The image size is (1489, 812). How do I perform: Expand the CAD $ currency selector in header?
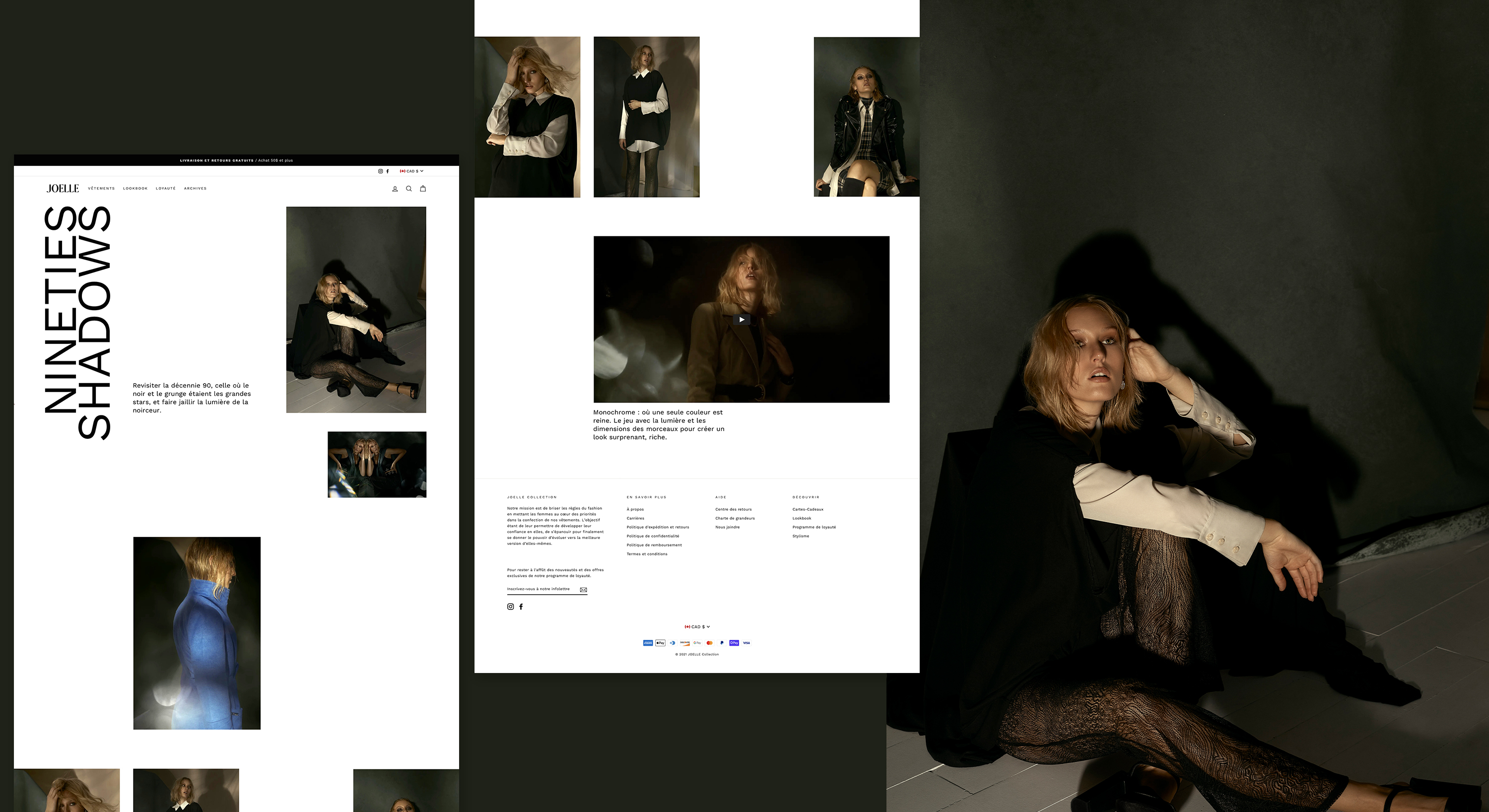point(411,171)
